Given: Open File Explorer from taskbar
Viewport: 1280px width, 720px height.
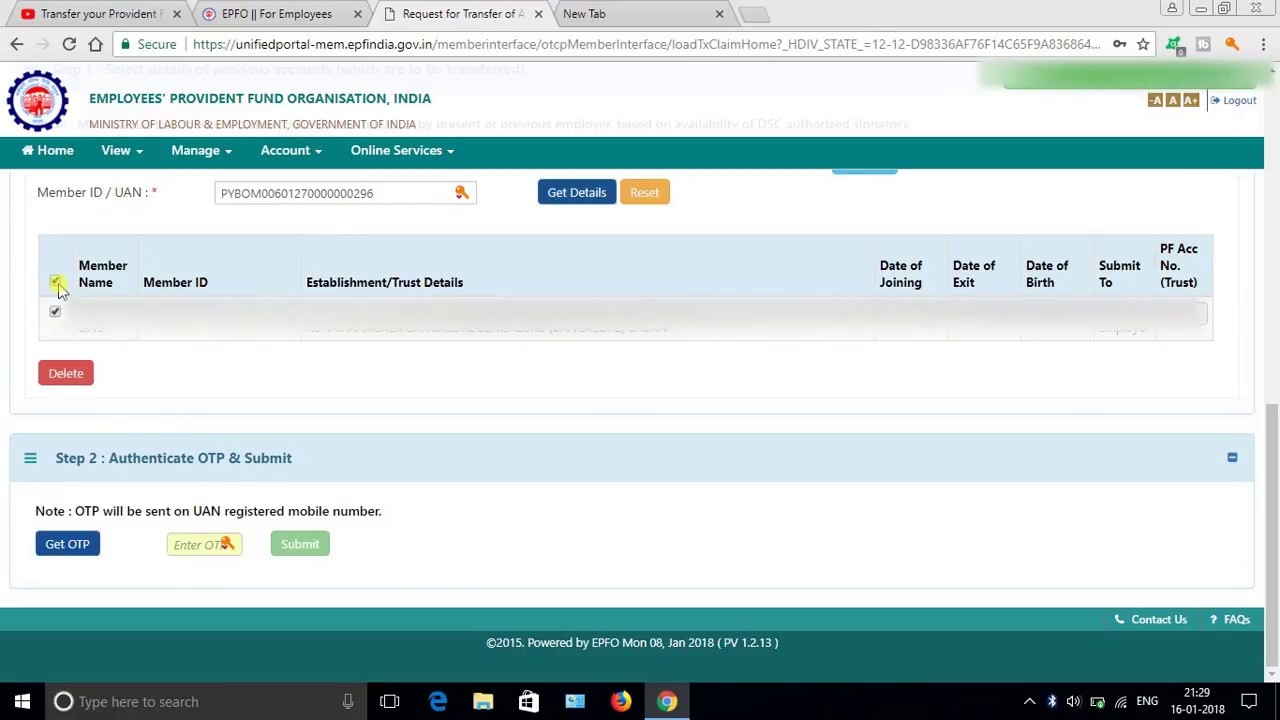Looking at the screenshot, I should coord(483,701).
